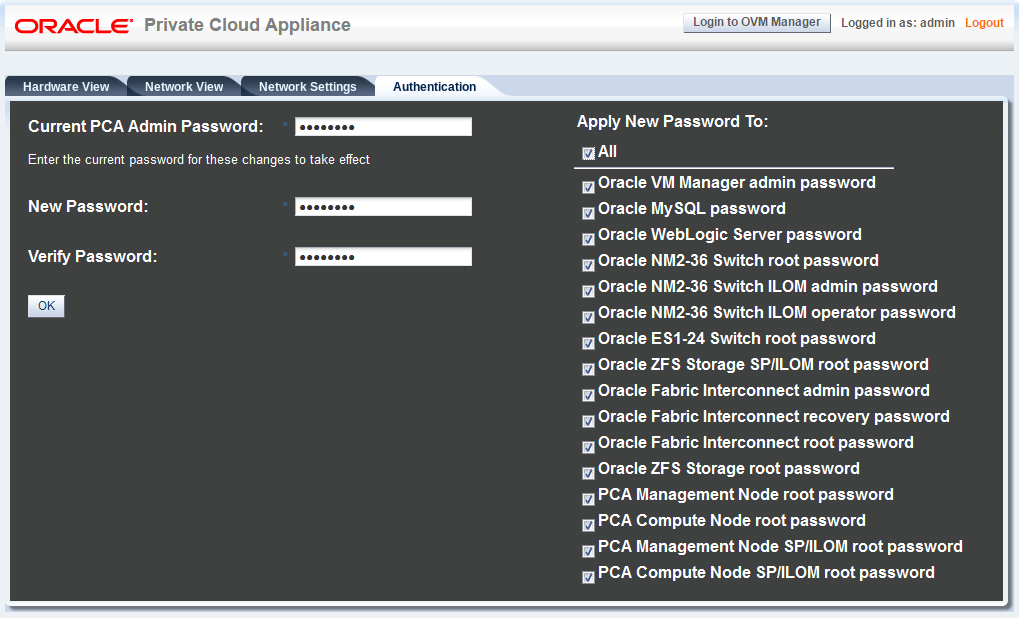
Task: Toggle Oracle Fabric Interconnect recovery password
Action: click(589, 421)
